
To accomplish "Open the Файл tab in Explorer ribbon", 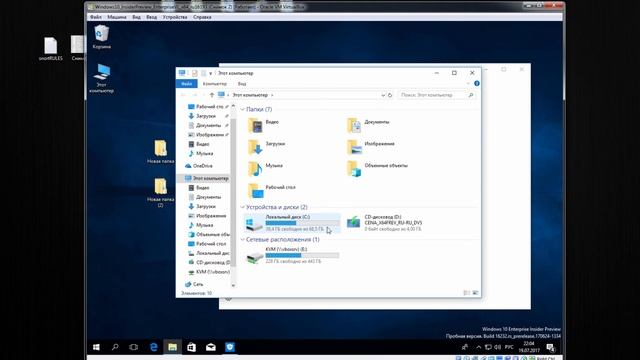I will click(x=187, y=84).
